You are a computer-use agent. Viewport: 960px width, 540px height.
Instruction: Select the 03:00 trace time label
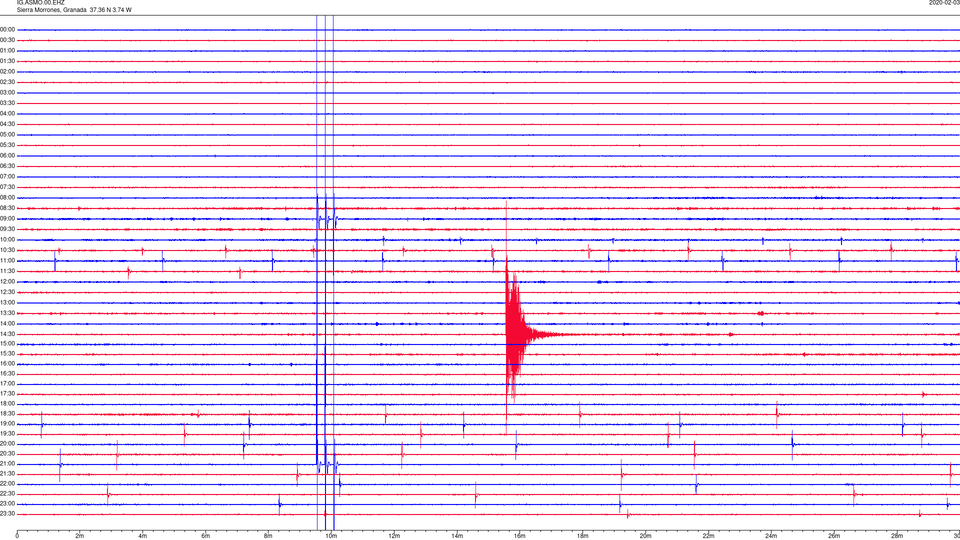[7, 92]
